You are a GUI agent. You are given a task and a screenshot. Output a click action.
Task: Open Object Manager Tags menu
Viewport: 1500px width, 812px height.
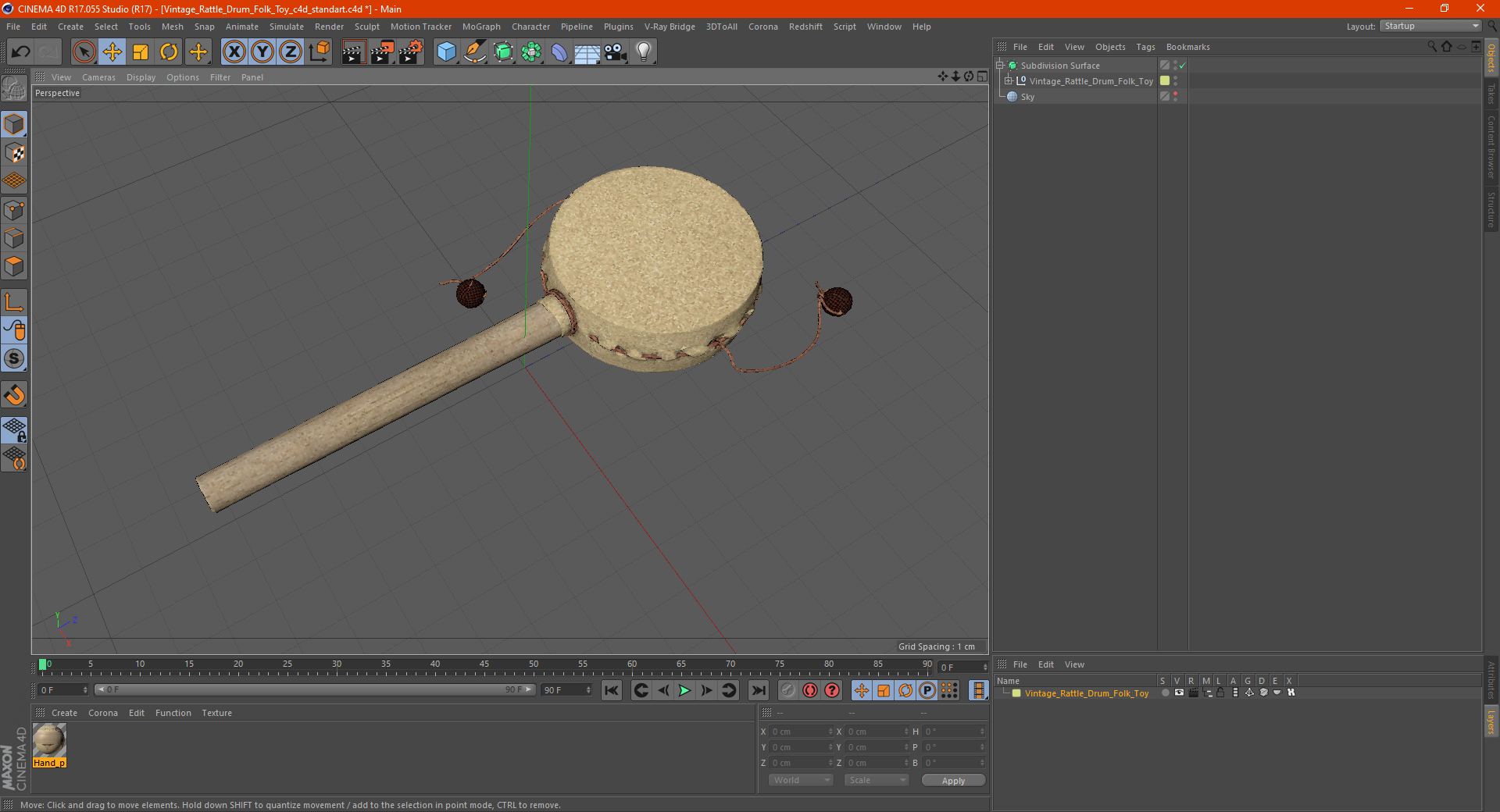tap(1145, 47)
